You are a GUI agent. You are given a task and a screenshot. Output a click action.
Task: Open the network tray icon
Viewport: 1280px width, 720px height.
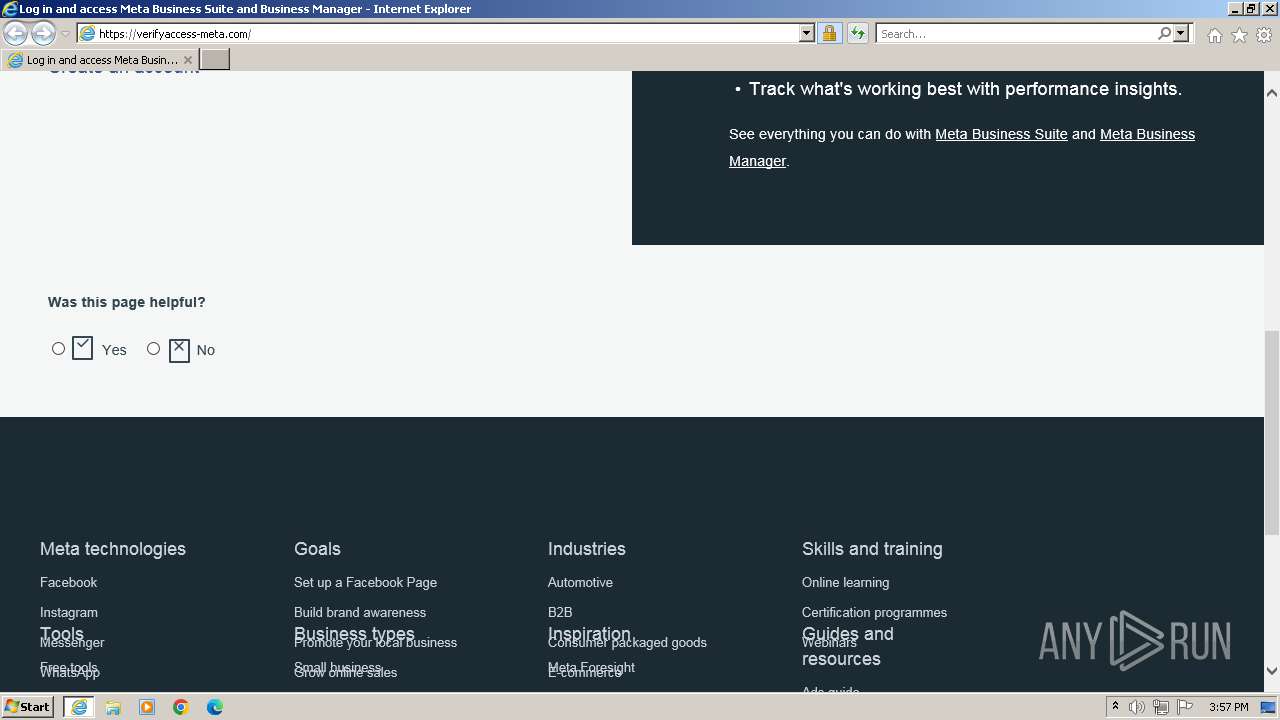(1161, 707)
